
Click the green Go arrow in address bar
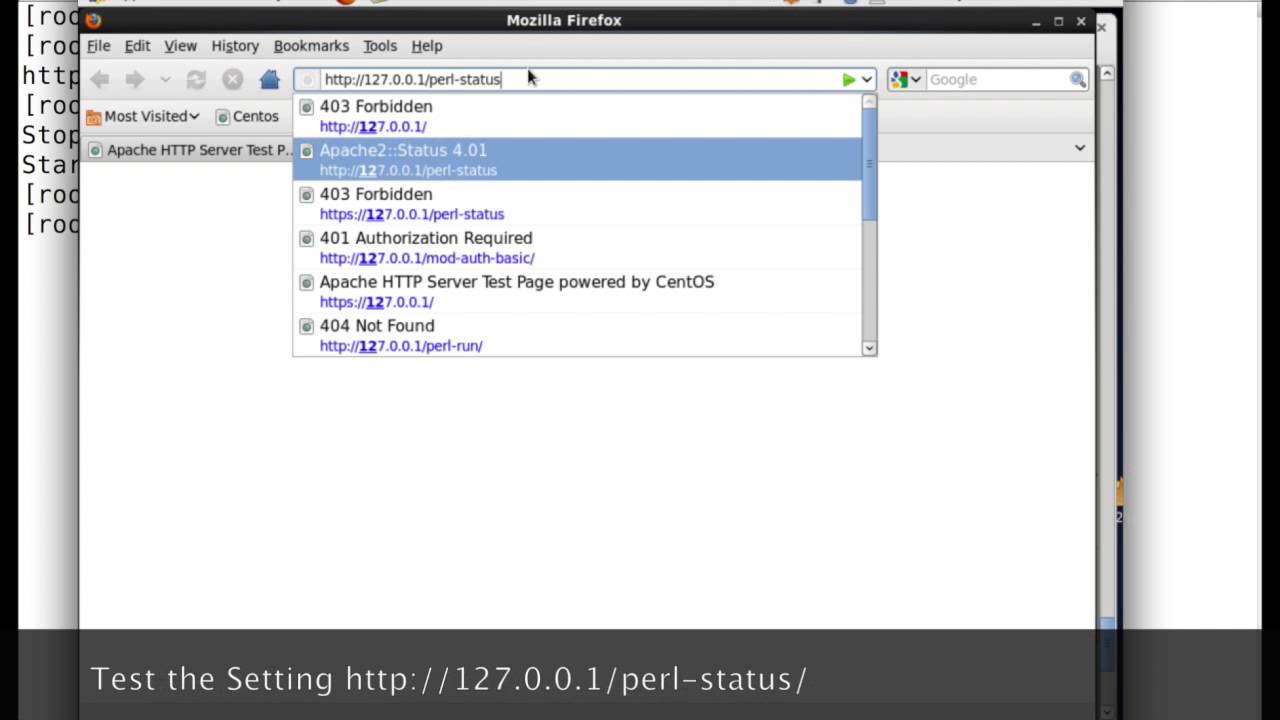[848, 79]
